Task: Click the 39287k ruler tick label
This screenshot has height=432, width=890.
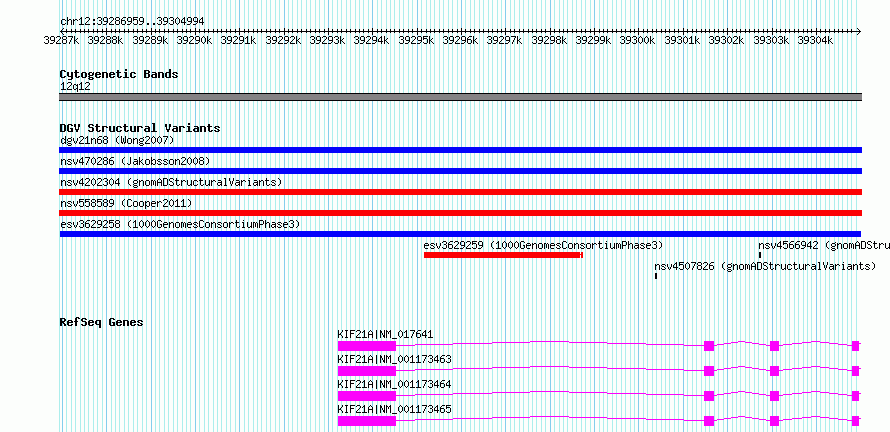Action: 61,40
